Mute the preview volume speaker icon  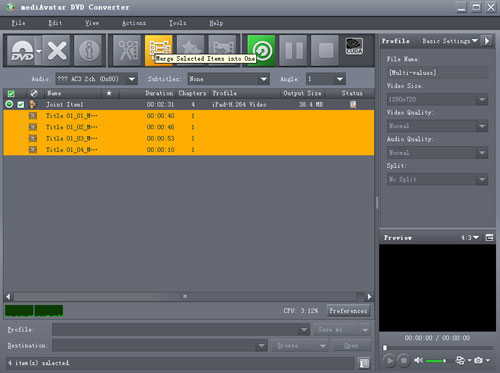pyautogui.click(x=418, y=360)
